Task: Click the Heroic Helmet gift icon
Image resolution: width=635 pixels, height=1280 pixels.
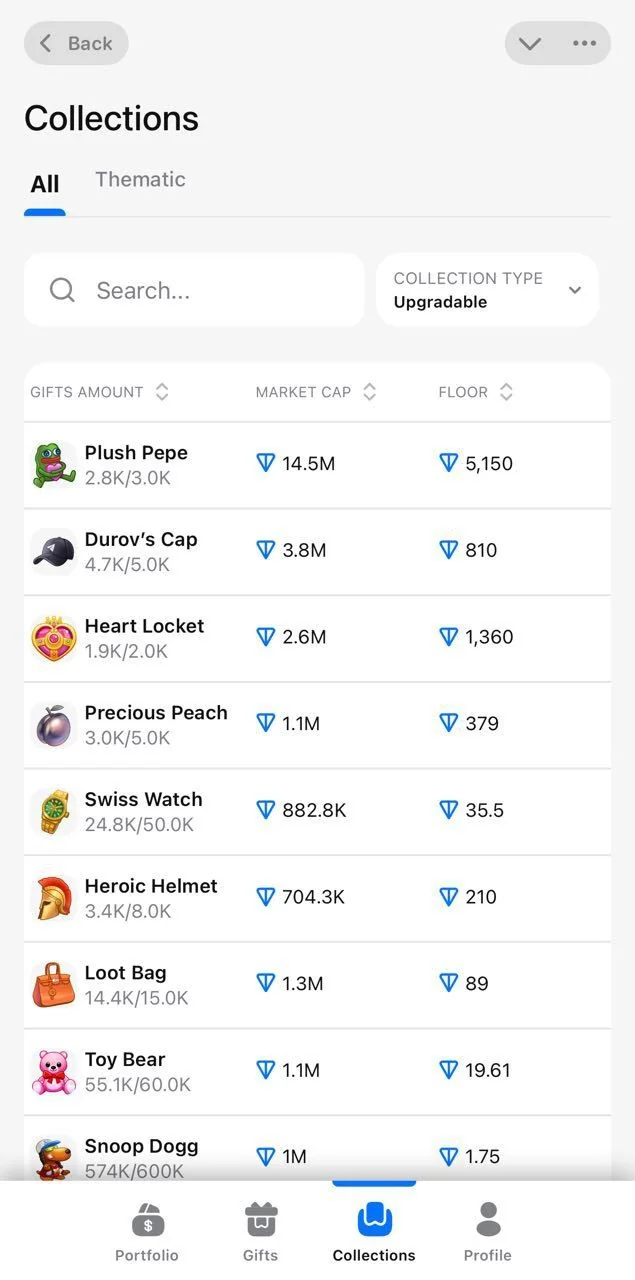Action: click(53, 898)
